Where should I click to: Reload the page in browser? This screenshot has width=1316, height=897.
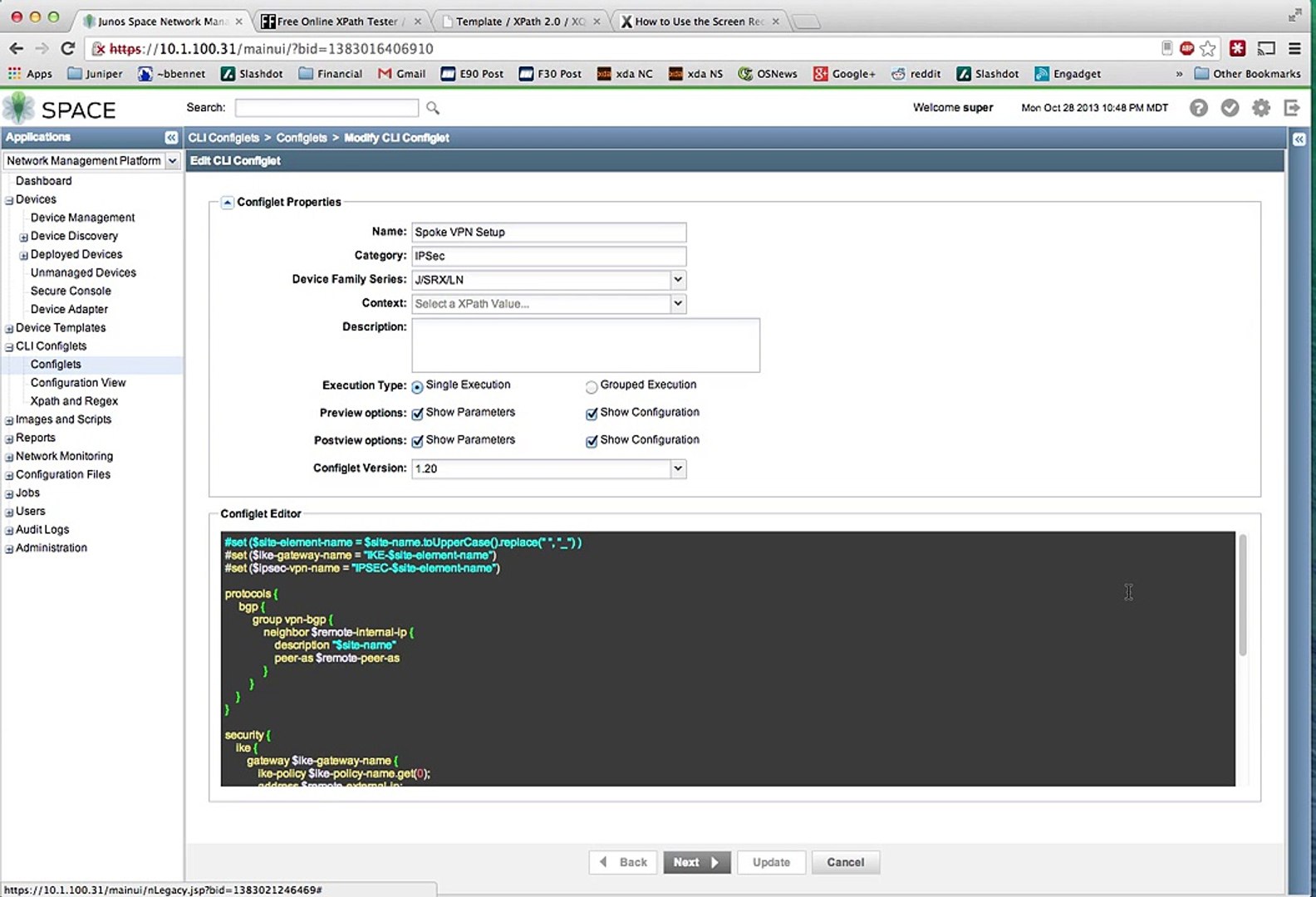68,49
